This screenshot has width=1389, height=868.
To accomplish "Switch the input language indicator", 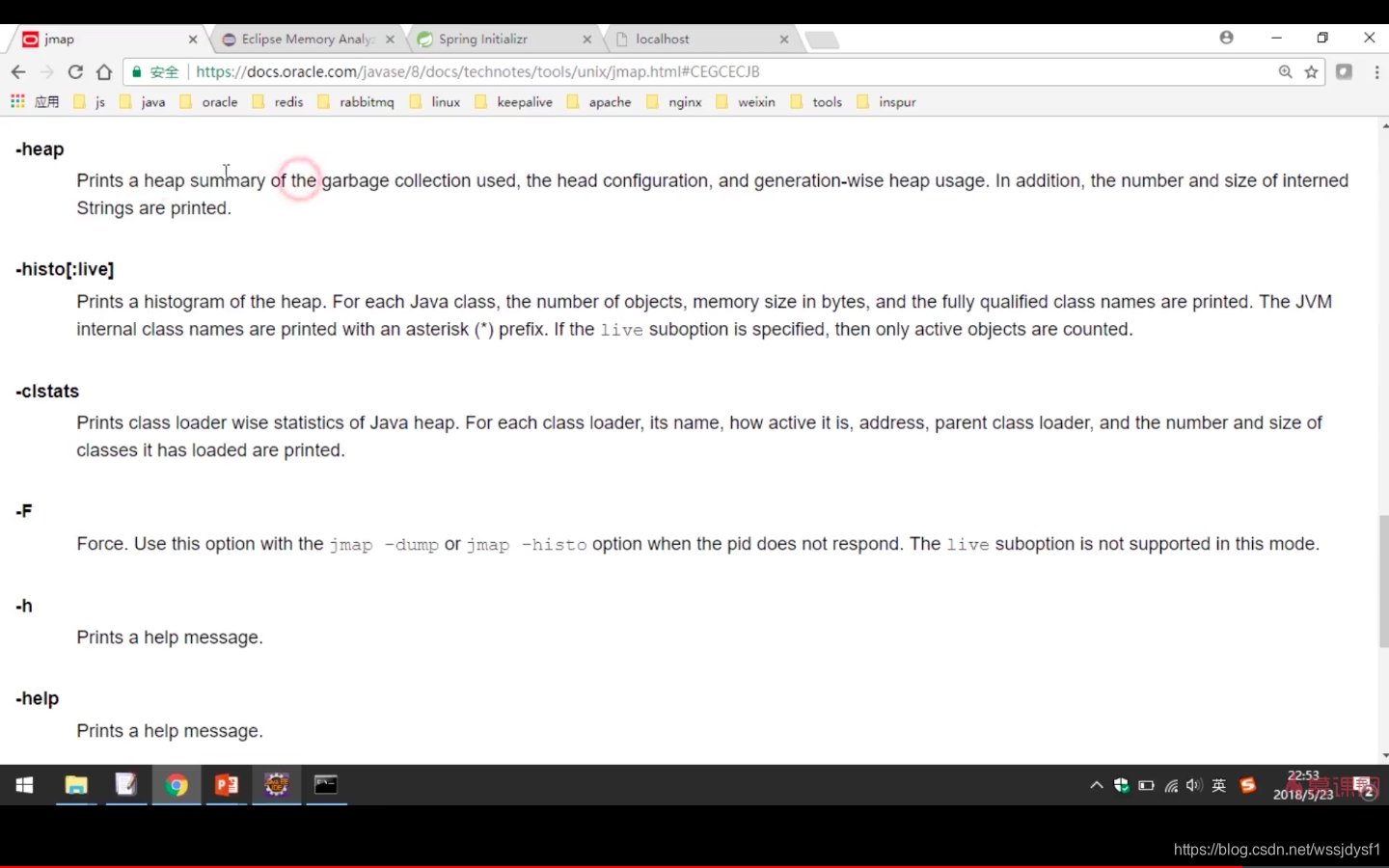I will click(1219, 786).
